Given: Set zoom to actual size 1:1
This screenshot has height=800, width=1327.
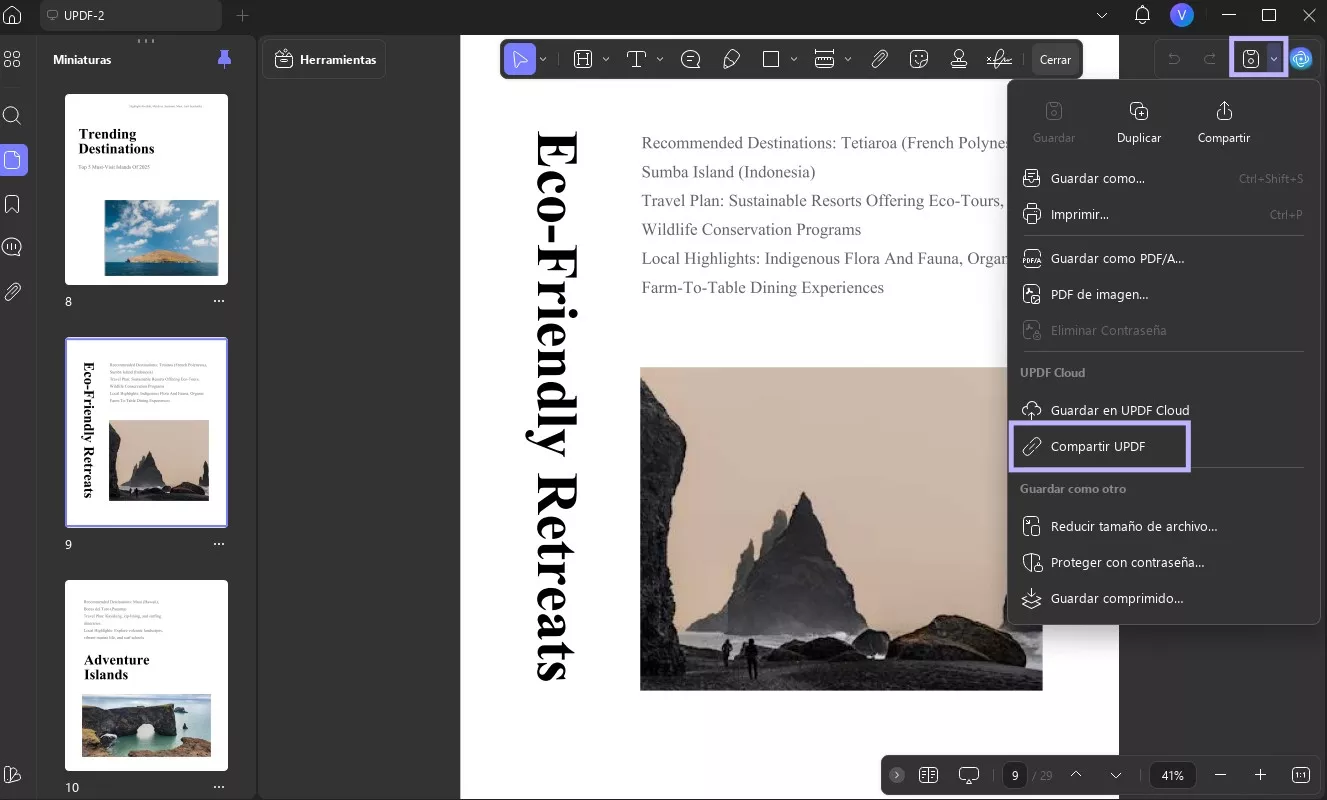Looking at the screenshot, I should [1301, 775].
